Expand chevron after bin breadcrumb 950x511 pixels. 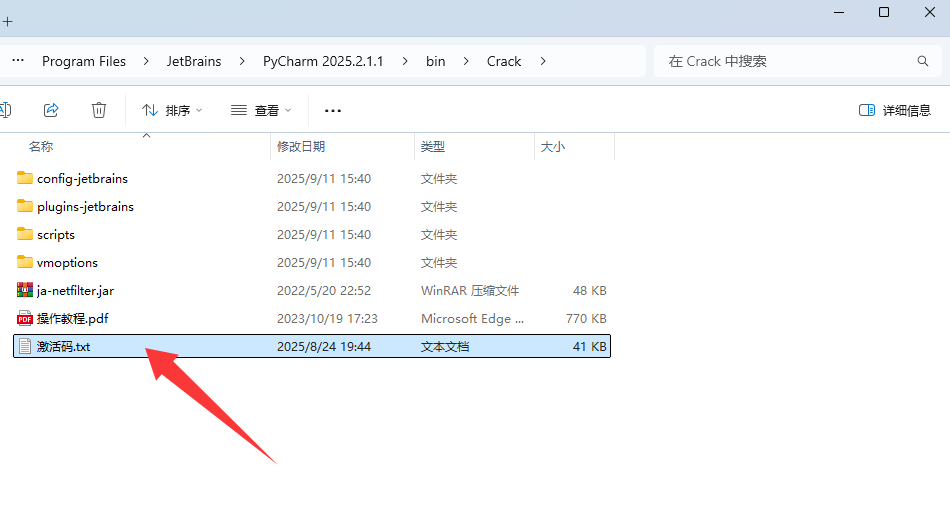pos(466,61)
